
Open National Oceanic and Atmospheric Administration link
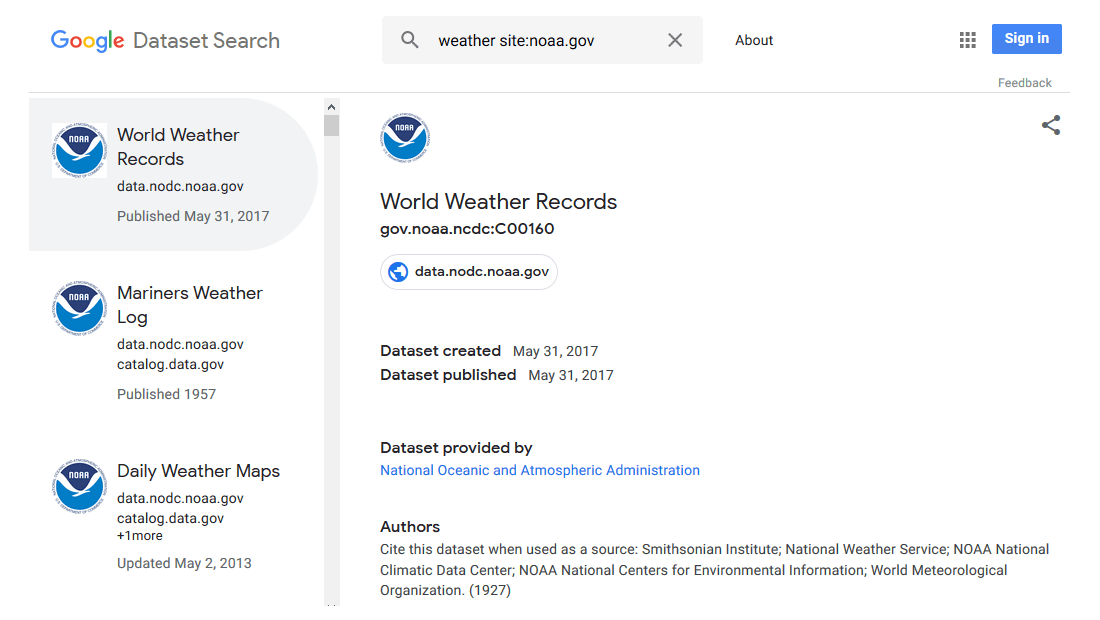[x=539, y=471]
